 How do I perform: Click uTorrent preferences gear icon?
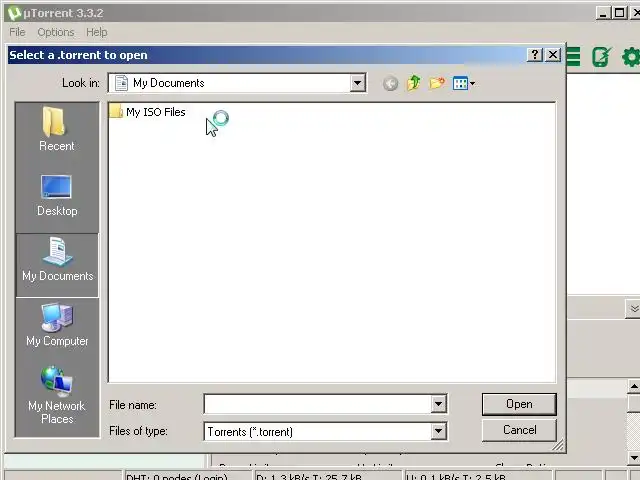pos(631,57)
